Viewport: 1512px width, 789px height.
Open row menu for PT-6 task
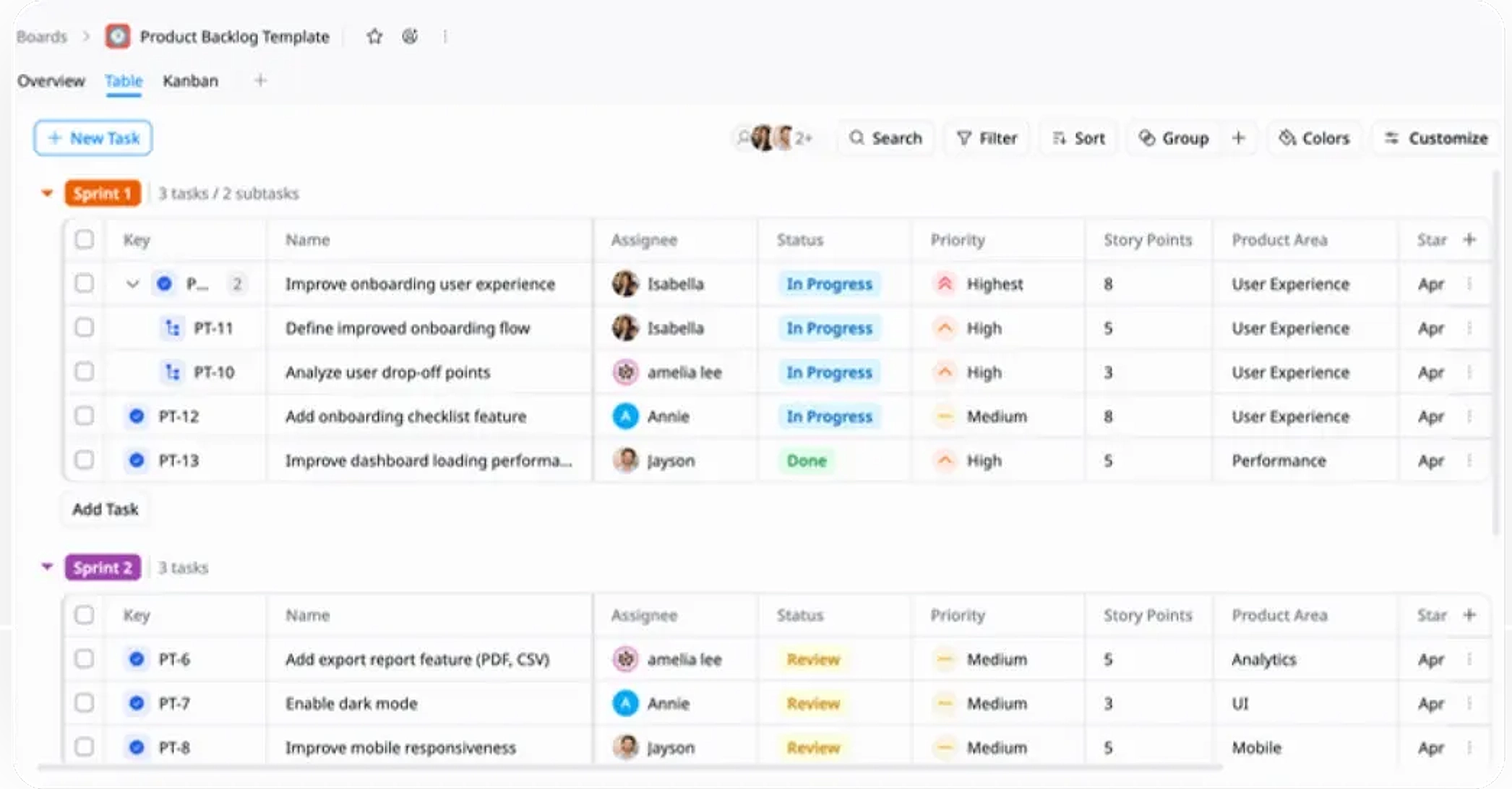(1469, 659)
